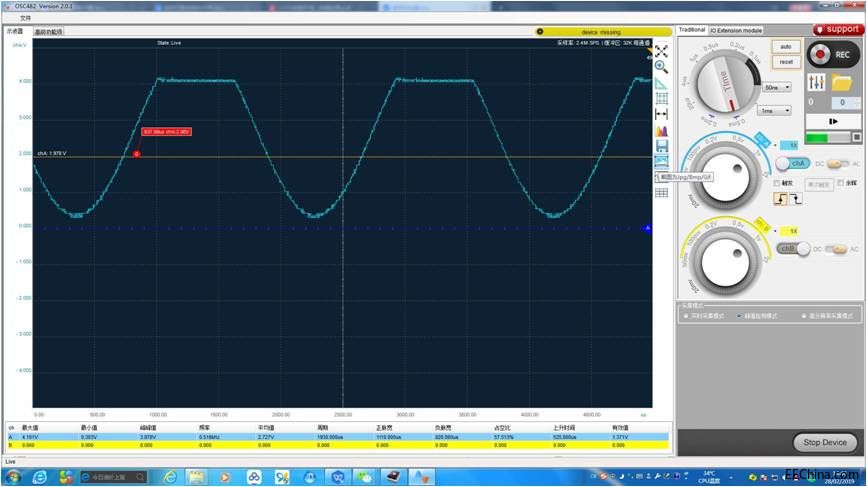
Task: Switch channel A DC/AC coupling toggle
Action: pos(836,163)
